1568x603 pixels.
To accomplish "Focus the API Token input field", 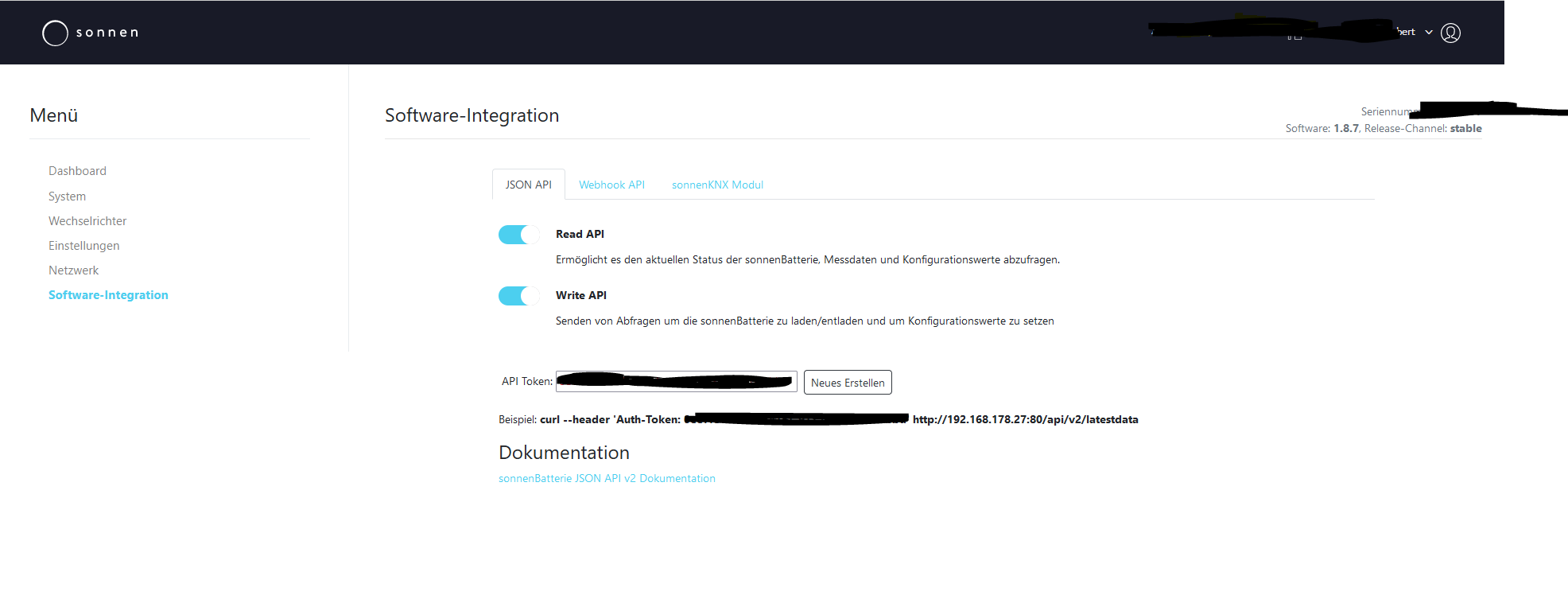I will (x=677, y=381).
